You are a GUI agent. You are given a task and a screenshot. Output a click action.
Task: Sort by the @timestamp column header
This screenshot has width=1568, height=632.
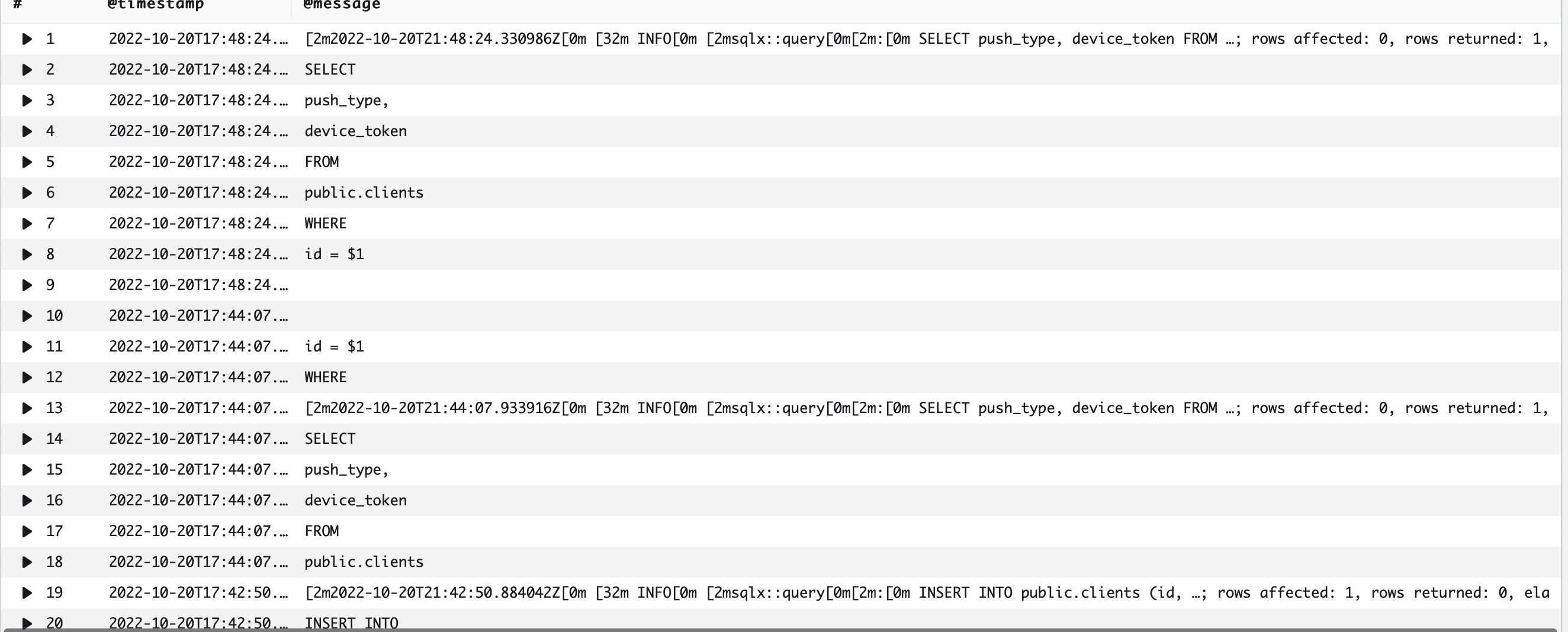click(x=155, y=5)
